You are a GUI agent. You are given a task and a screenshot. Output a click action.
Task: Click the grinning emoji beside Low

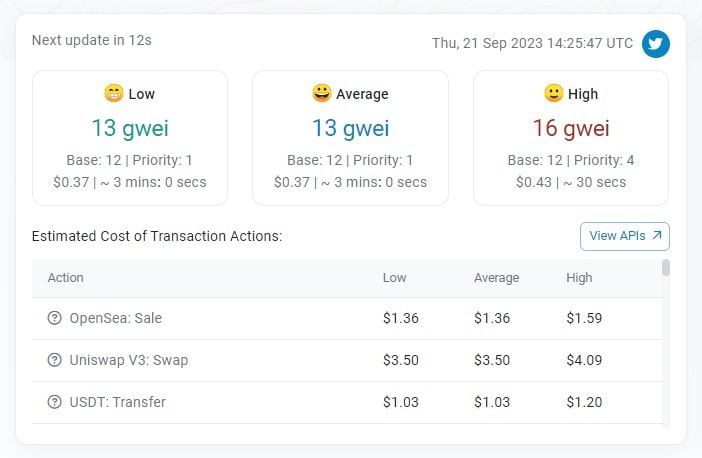tap(114, 94)
